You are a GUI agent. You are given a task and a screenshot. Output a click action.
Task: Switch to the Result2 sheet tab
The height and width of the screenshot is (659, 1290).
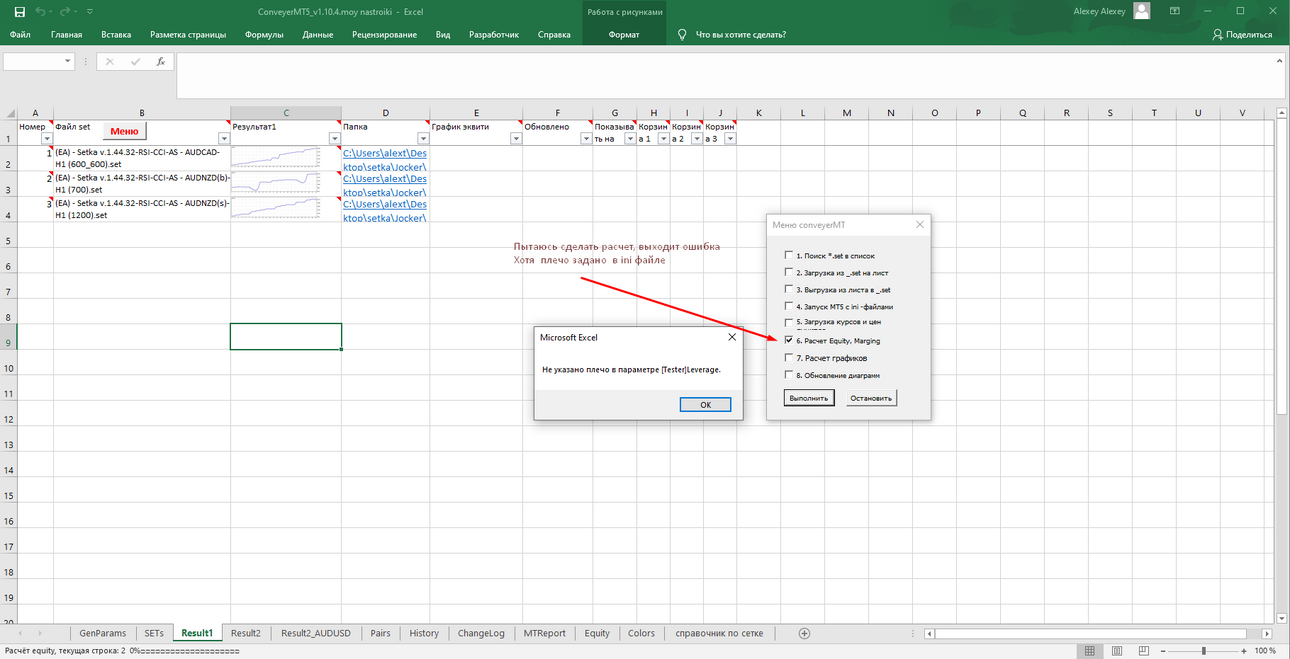(245, 633)
